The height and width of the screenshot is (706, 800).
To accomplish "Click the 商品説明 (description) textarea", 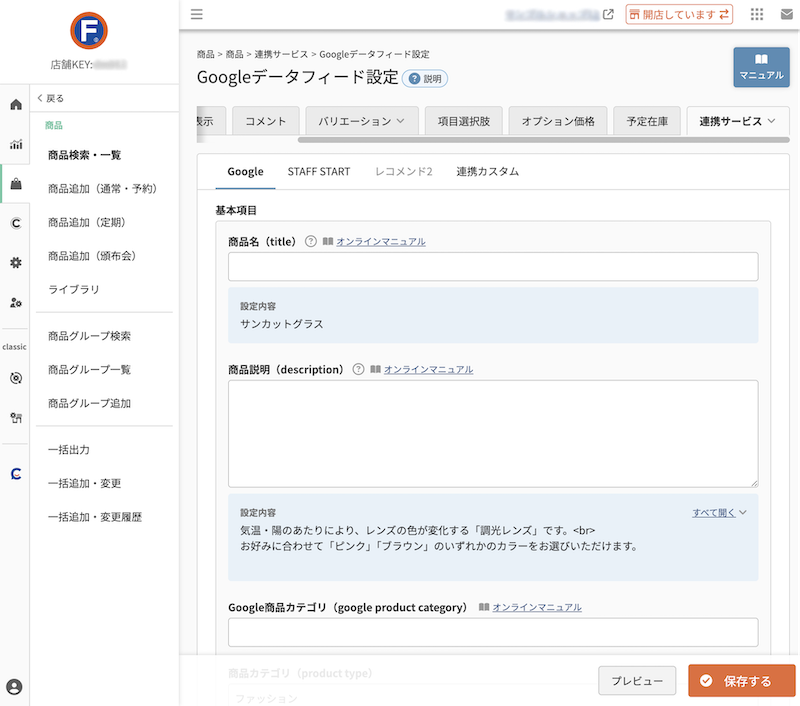I will click(x=493, y=434).
